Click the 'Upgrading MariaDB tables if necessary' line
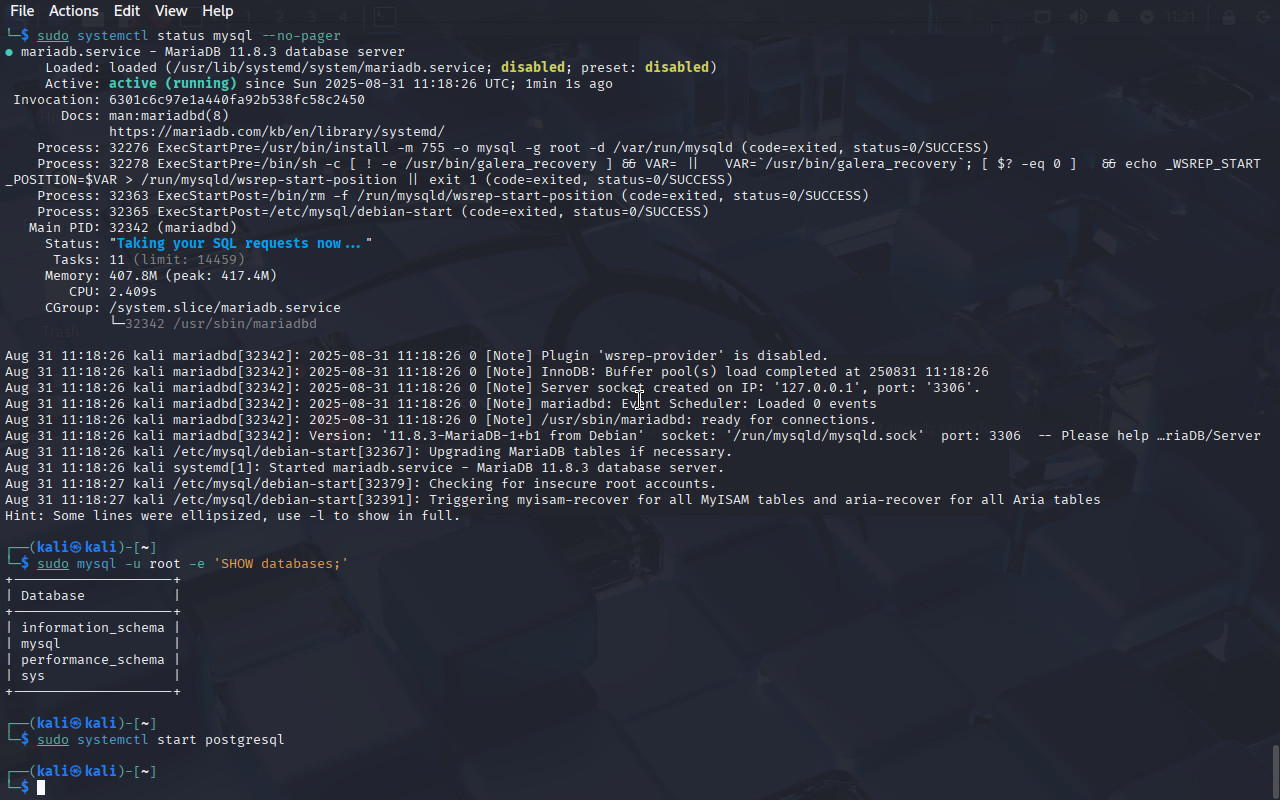Viewport: 1280px width, 800px height. [x=369, y=452]
